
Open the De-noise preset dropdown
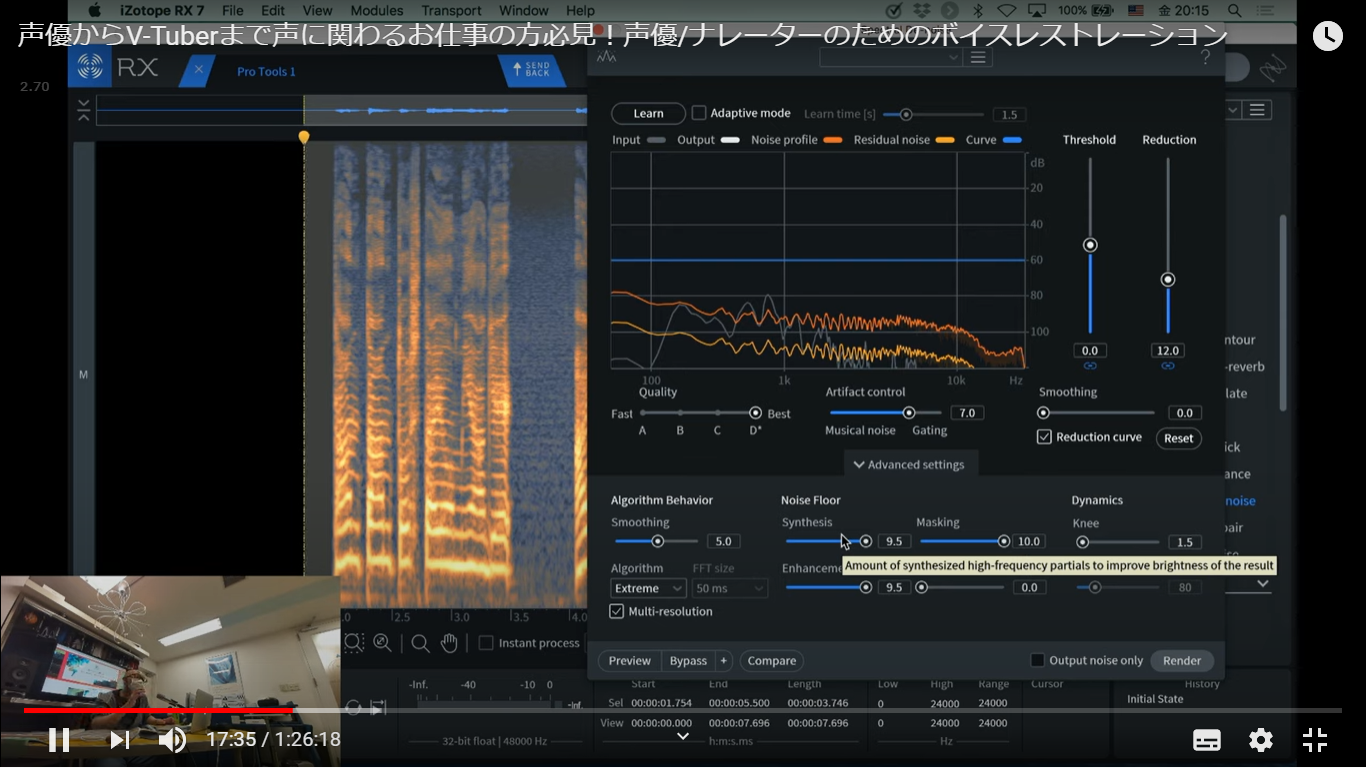click(890, 57)
